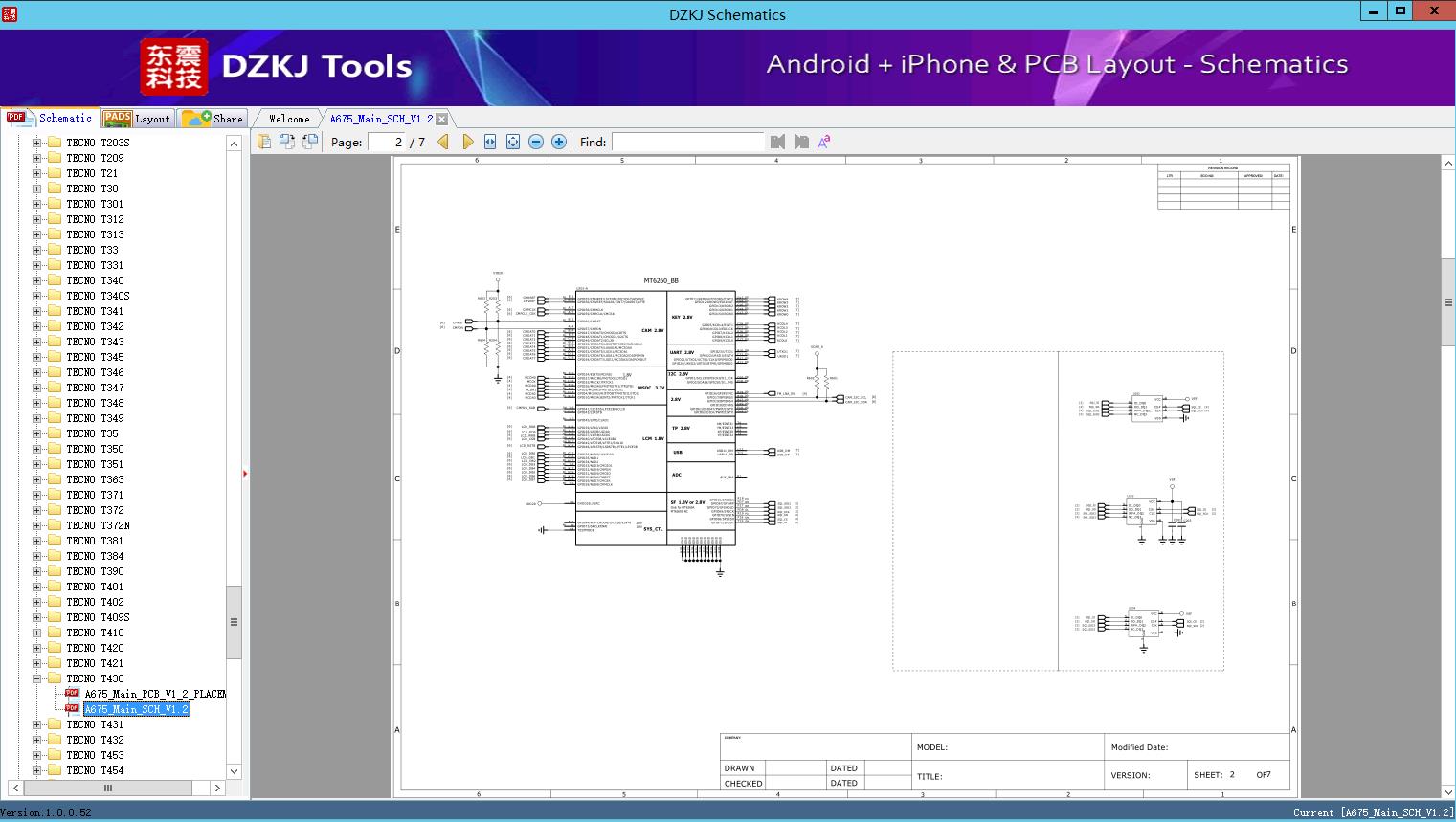Click tree panel scroll down arrow
Screen dimensions: 1456x822
(234, 770)
